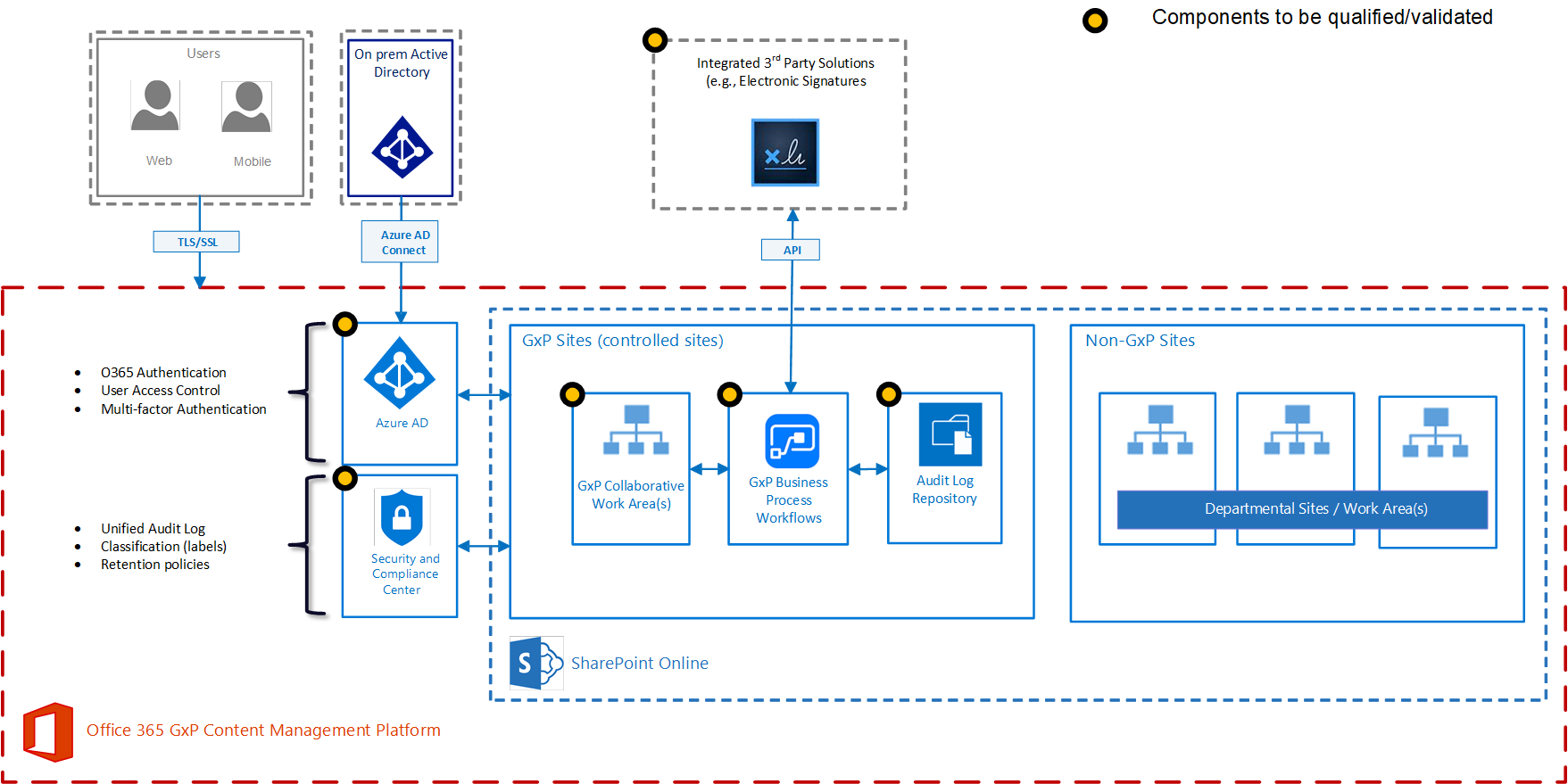Click the Azure AD text label
This screenshot has width=1568, height=784.
pos(402,423)
